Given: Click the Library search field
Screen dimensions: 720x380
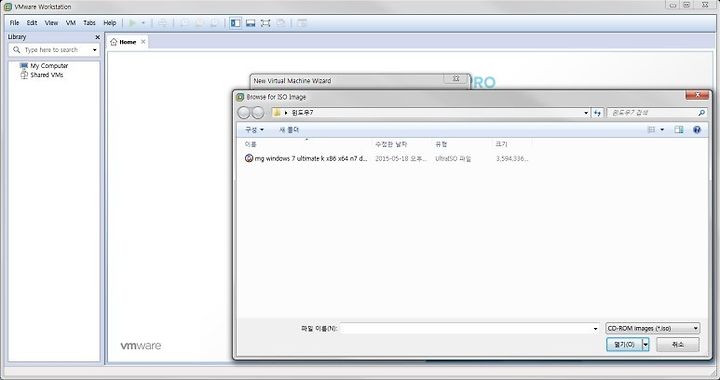Looking at the screenshot, I should pos(54,50).
